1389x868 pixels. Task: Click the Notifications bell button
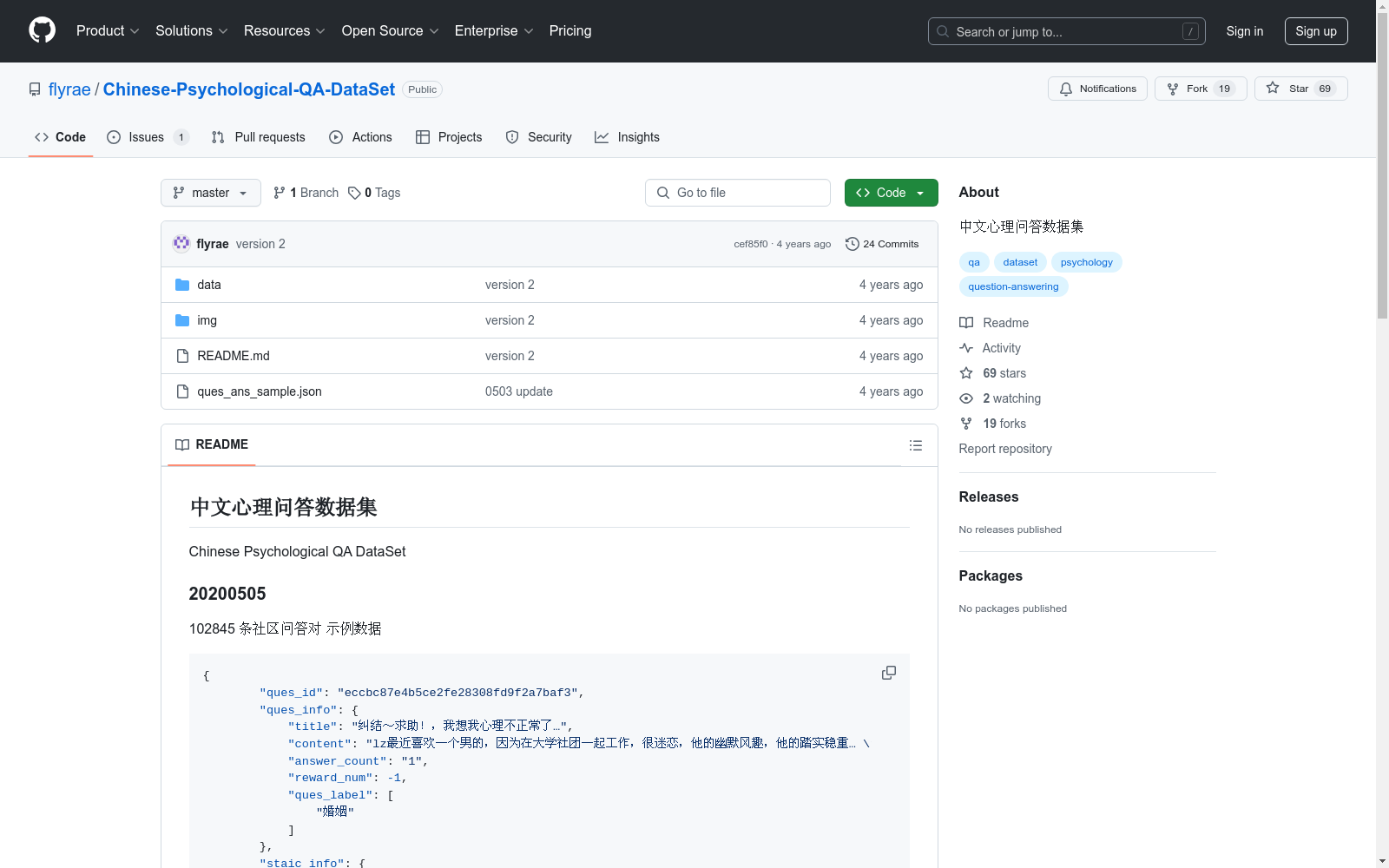(x=1097, y=89)
